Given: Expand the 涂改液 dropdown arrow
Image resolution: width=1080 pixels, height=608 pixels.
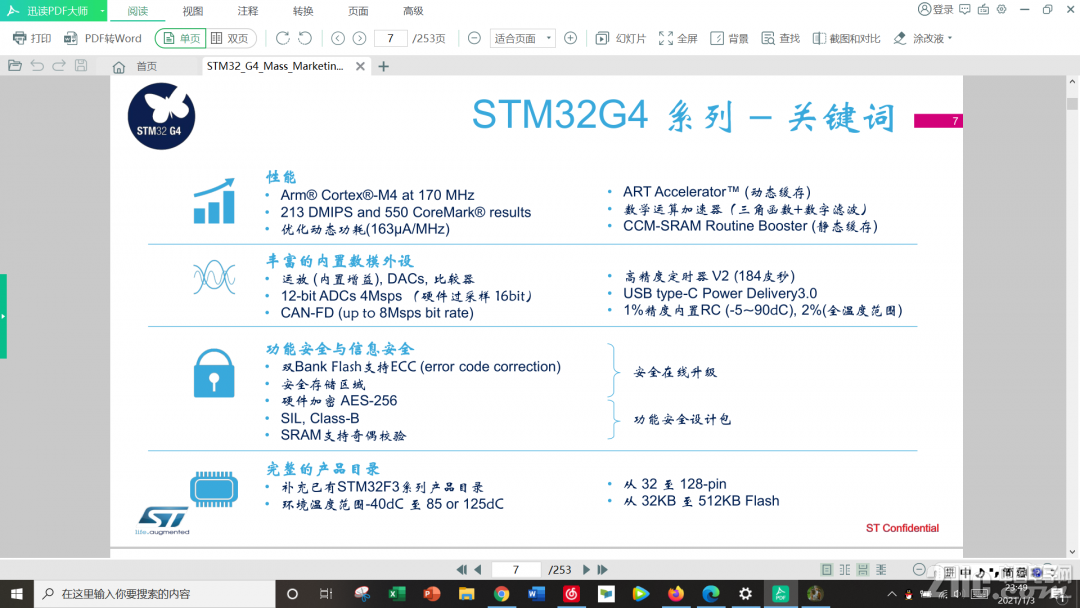Looking at the screenshot, I should pyautogui.click(x=951, y=39).
